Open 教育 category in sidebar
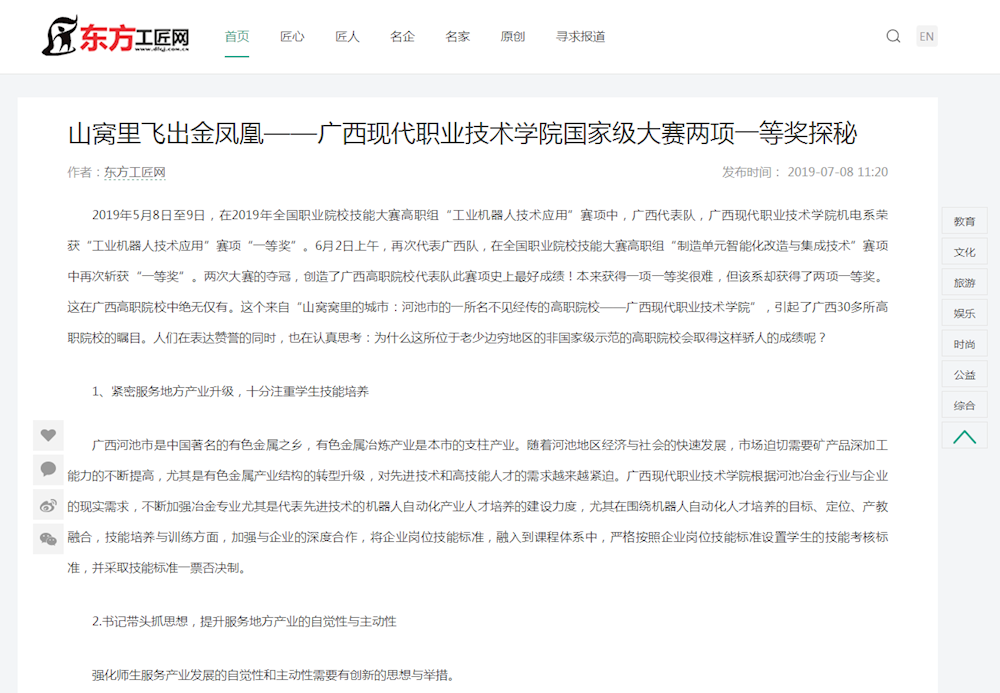Image resolution: width=1000 pixels, height=693 pixels. coord(964,221)
